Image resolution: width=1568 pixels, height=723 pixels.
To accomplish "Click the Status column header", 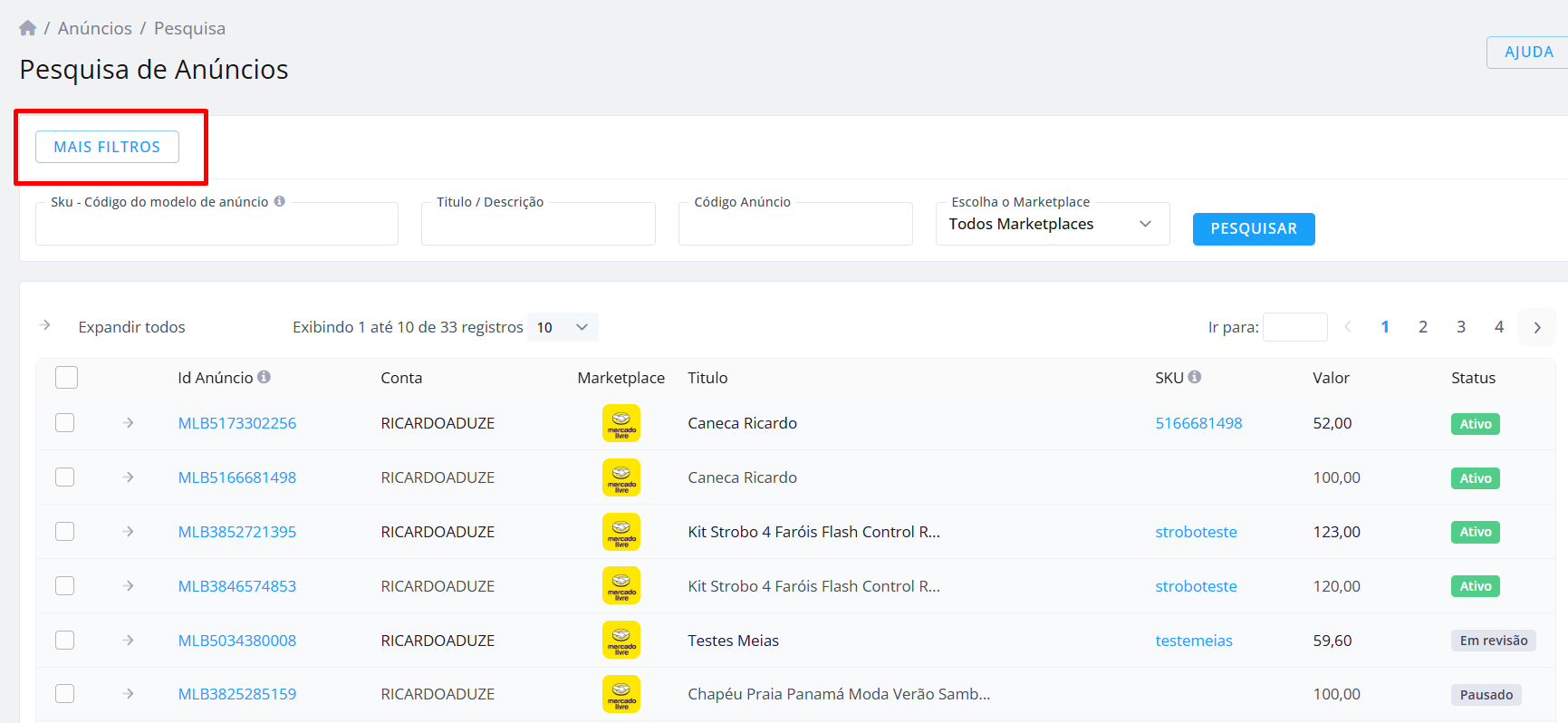I will 1473,378.
